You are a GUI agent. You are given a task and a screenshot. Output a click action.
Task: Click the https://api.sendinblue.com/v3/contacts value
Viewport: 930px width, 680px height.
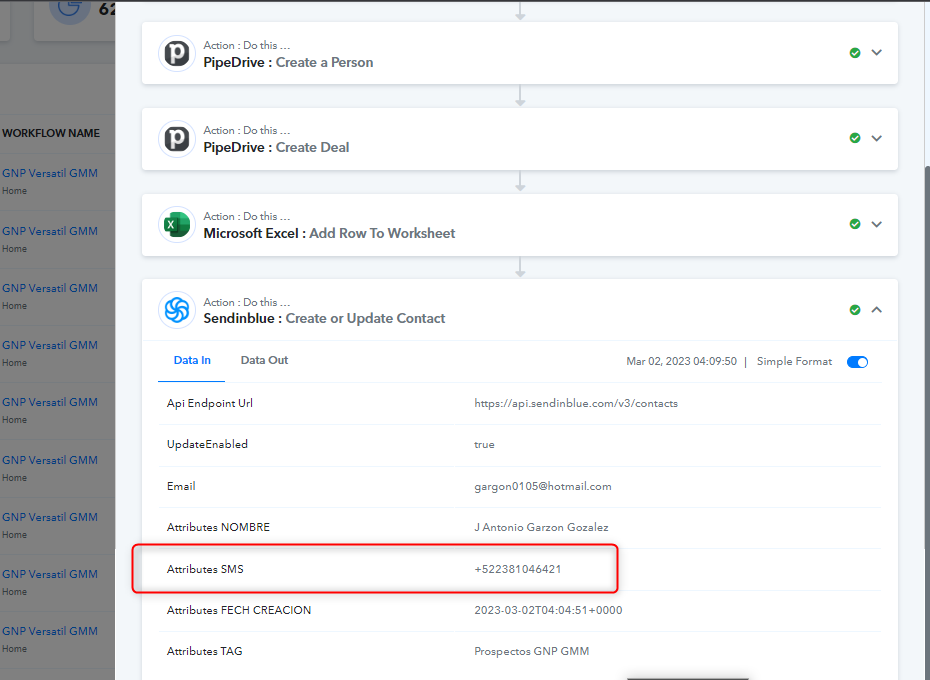[x=576, y=403]
